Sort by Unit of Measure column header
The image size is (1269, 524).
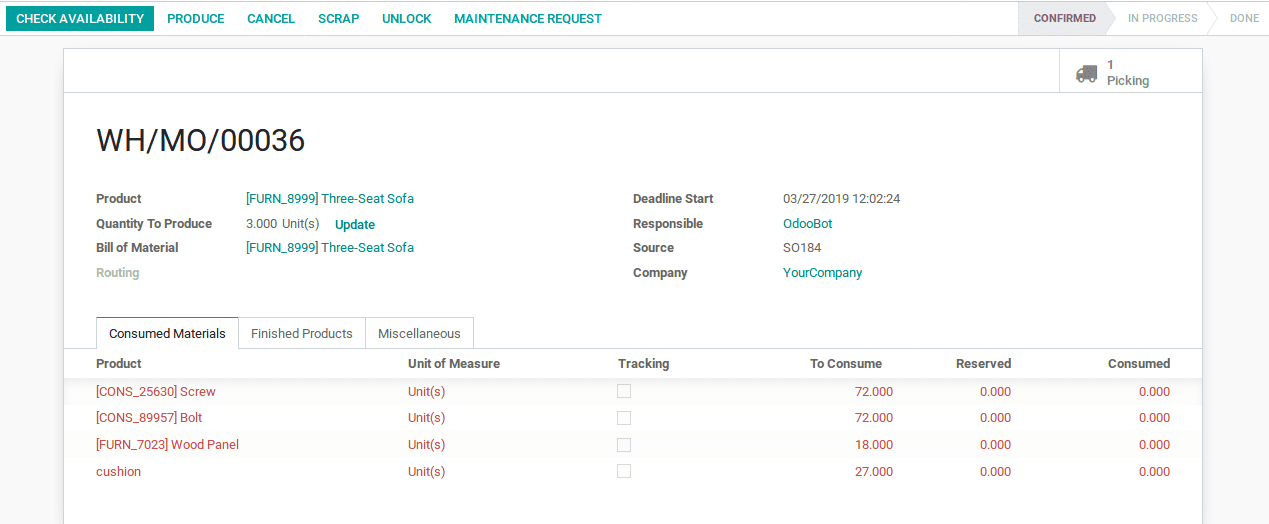pyautogui.click(x=454, y=364)
